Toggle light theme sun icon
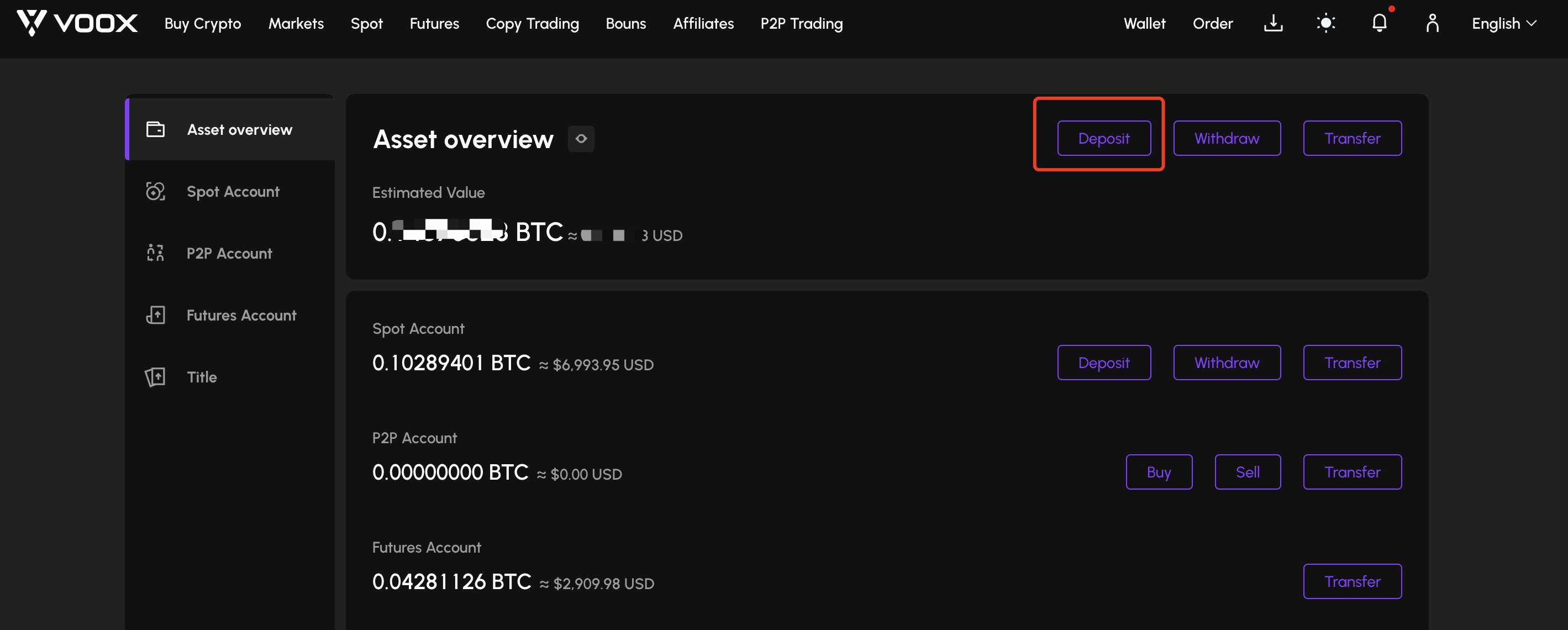Image resolution: width=1568 pixels, height=630 pixels. [x=1326, y=23]
